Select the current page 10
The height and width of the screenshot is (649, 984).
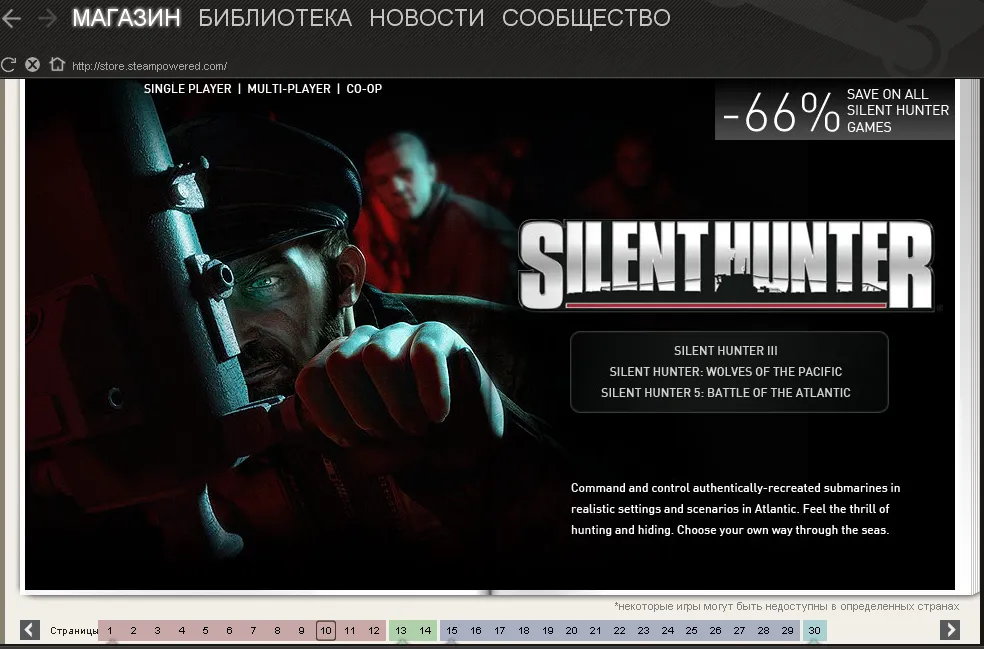click(x=326, y=630)
